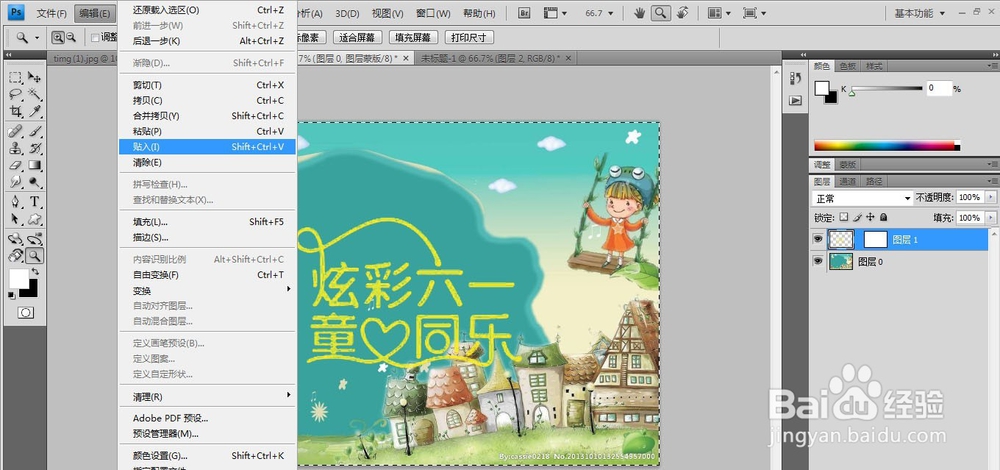Select the Magic Wand tool
Image resolution: width=1000 pixels, height=470 pixels.
(34, 94)
